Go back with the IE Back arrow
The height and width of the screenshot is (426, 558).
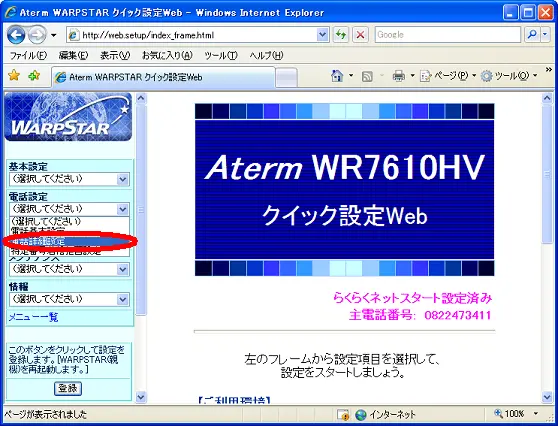pyautogui.click(x=16, y=35)
